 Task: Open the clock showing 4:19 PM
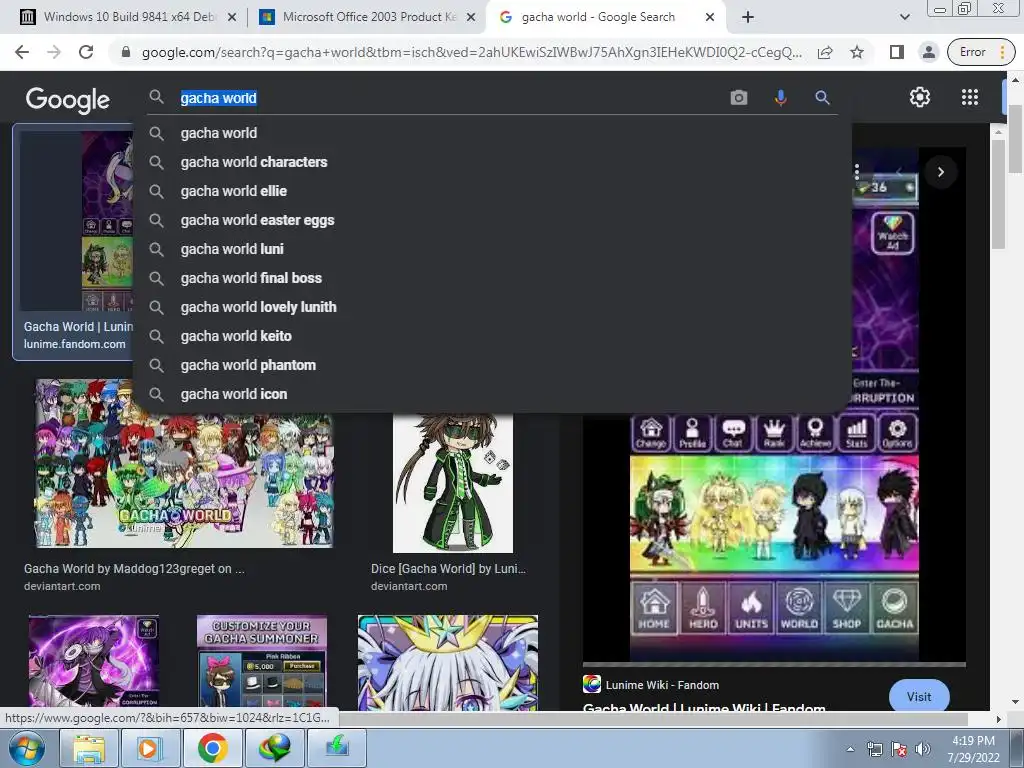pyautogui.click(x=973, y=749)
